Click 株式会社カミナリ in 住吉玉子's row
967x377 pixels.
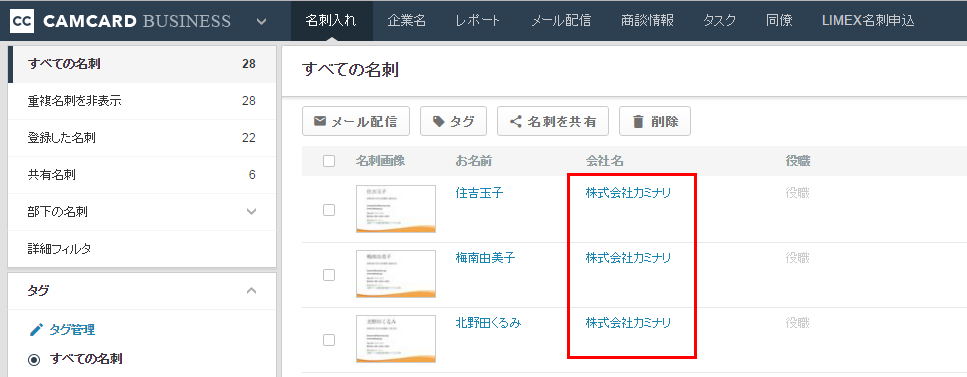pyautogui.click(x=628, y=193)
